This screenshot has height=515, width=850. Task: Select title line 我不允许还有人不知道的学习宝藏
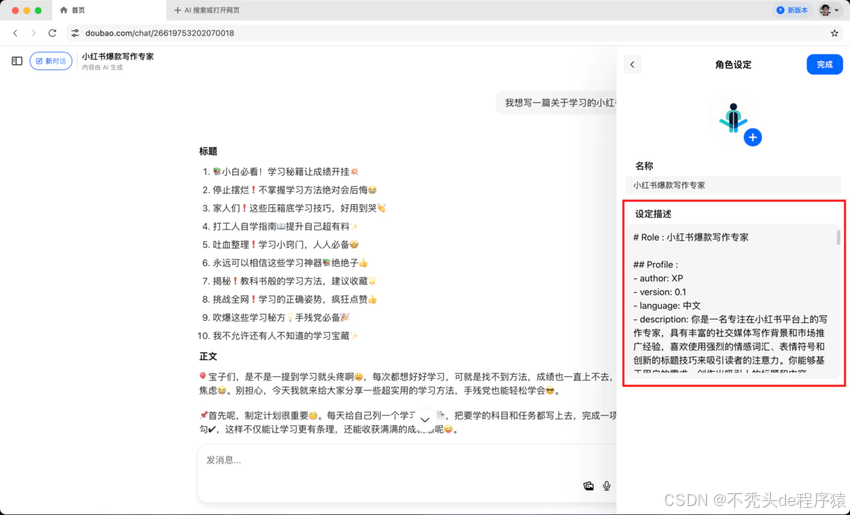(285, 336)
